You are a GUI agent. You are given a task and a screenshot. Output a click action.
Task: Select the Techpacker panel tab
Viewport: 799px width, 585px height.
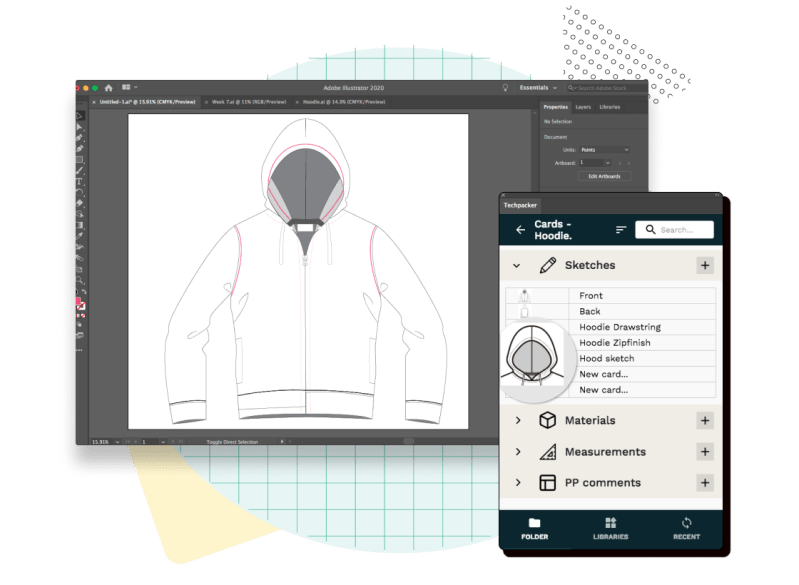pos(520,205)
